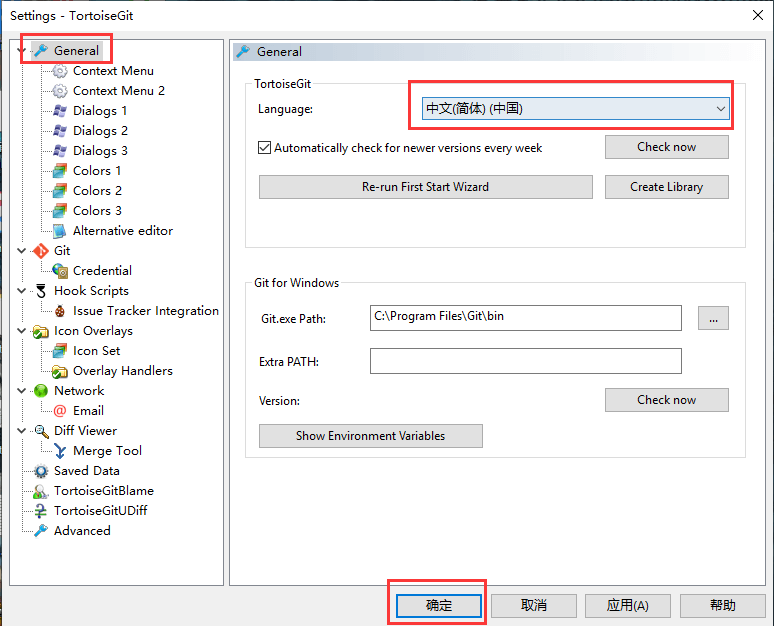The image size is (774, 626).
Task: Collapse the General tree node
Action: pos(21,50)
